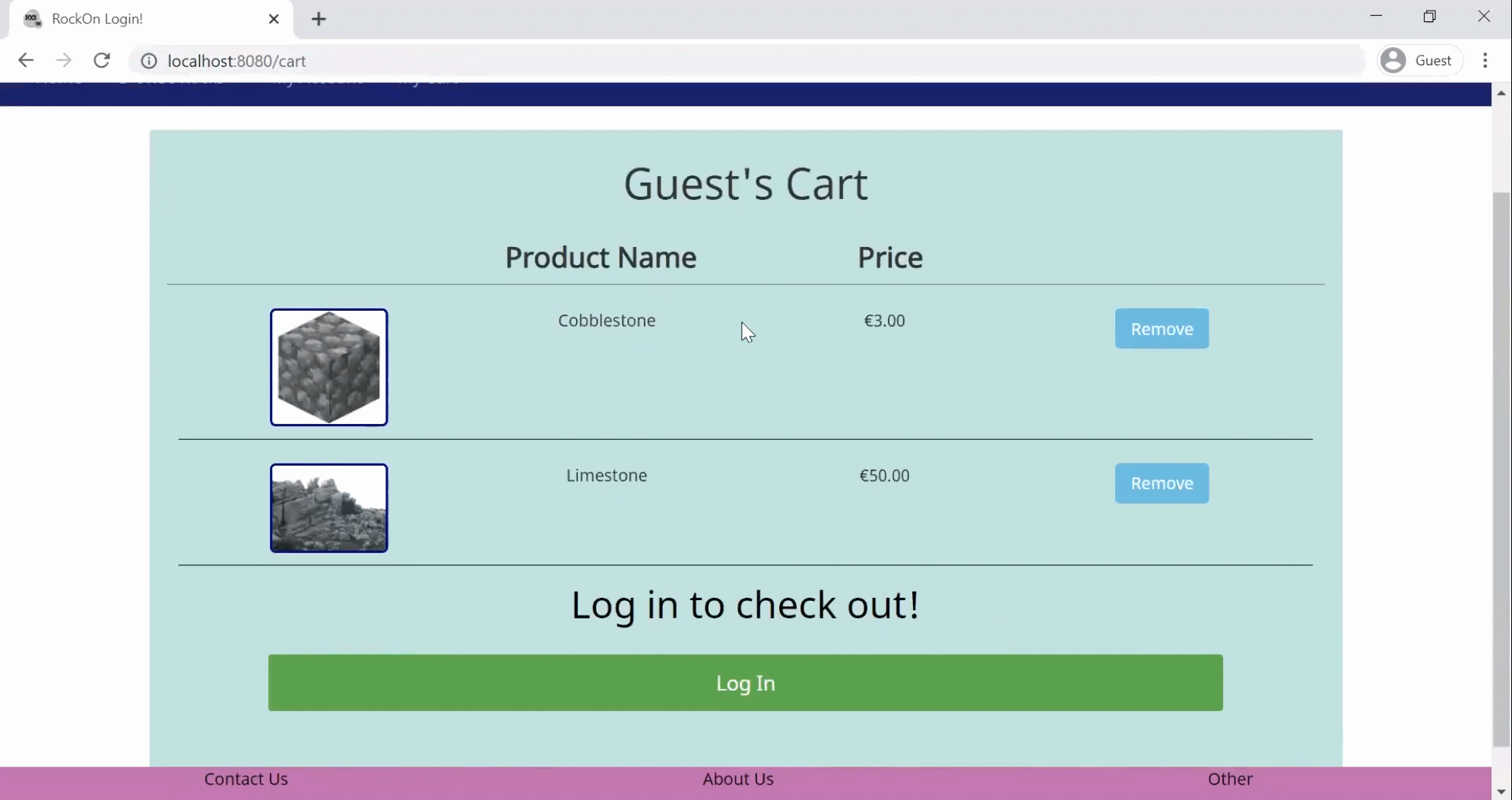Open a new browser tab
1512x800 pixels.
pyautogui.click(x=319, y=19)
